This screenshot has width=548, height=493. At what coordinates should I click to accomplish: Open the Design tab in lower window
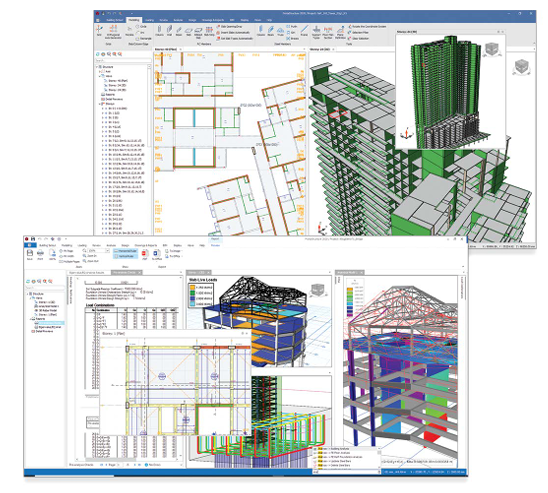pos(125,245)
